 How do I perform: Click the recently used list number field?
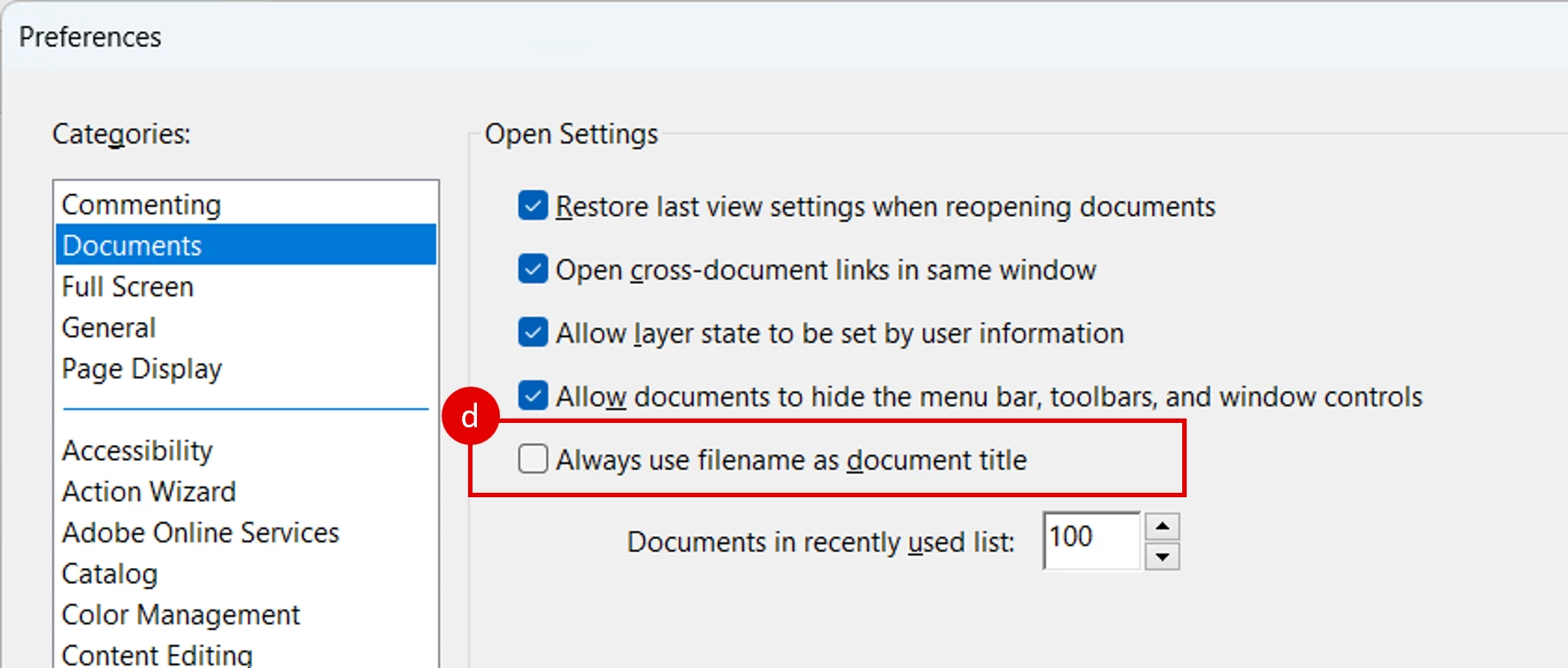point(1092,541)
